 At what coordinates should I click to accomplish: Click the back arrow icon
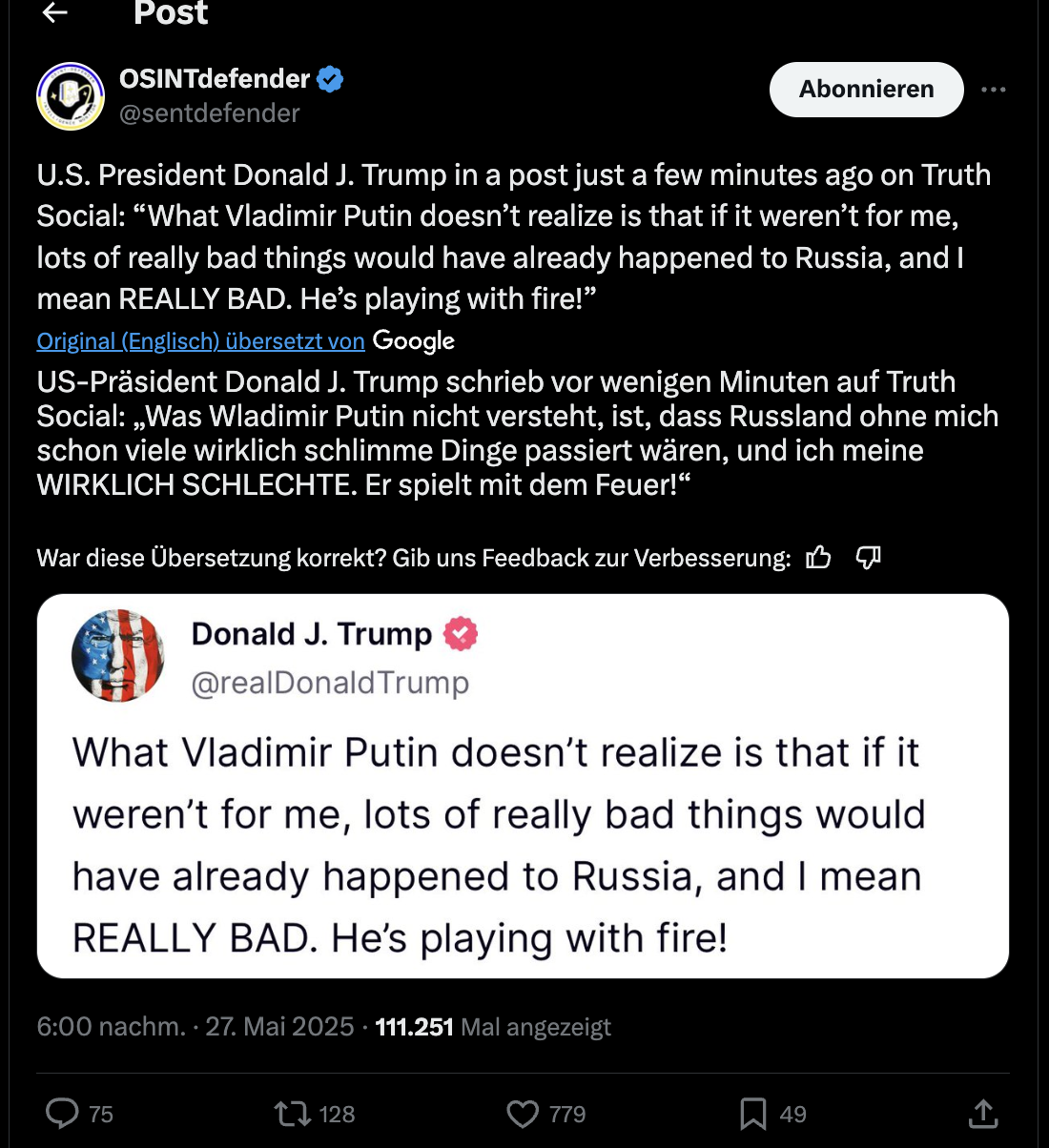[55, 12]
